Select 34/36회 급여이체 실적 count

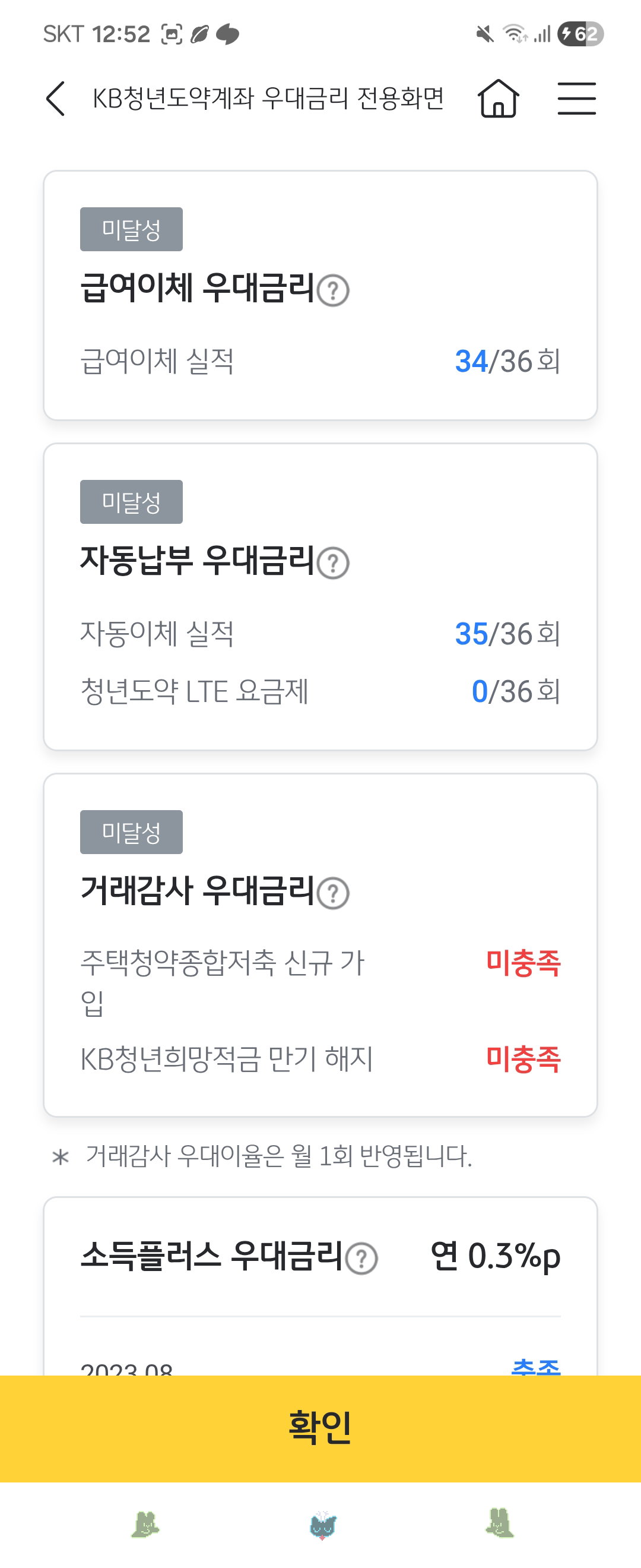(x=508, y=362)
